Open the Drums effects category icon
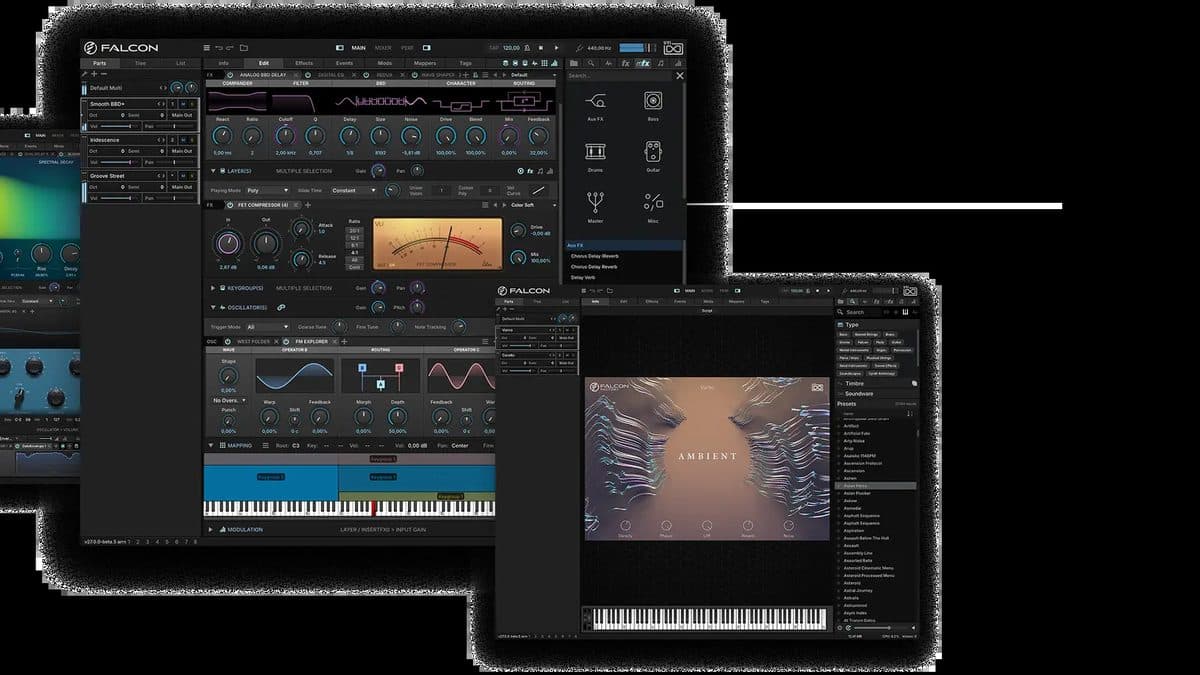The width and height of the screenshot is (1200, 675). click(x=595, y=152)
